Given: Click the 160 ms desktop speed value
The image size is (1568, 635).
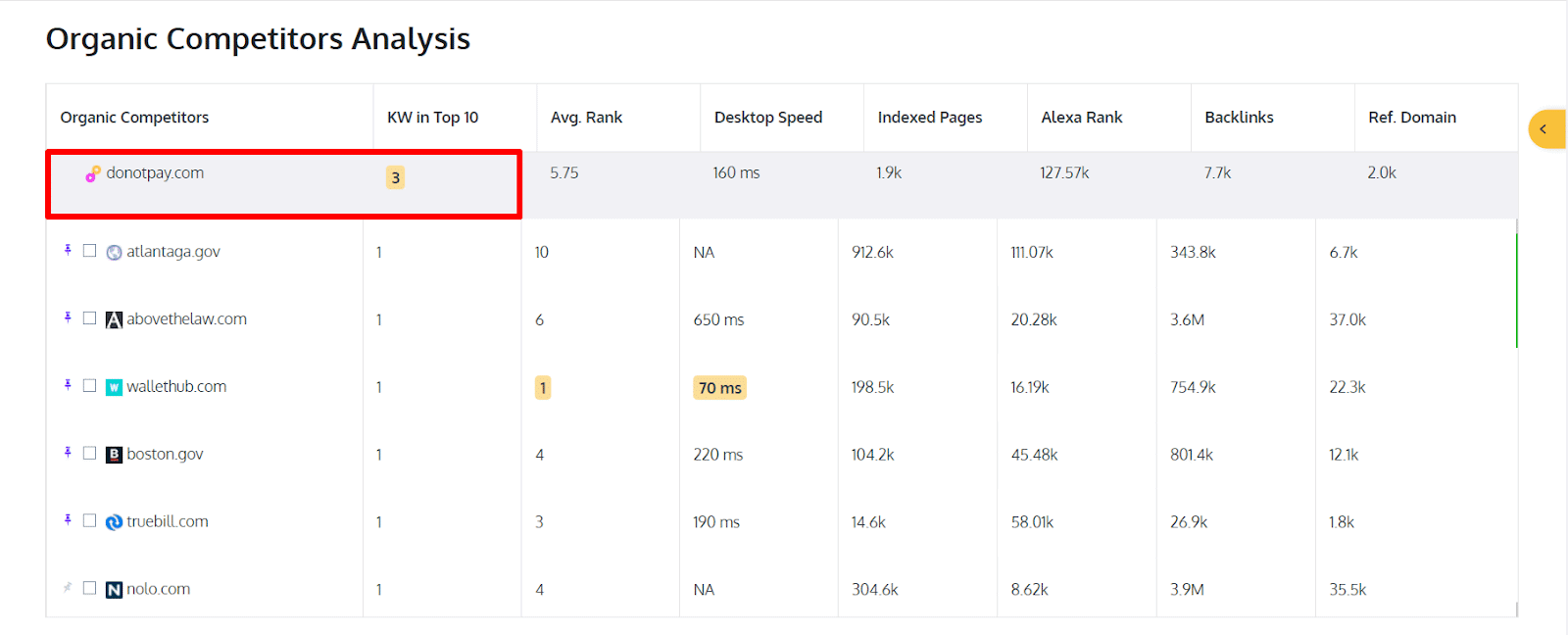Looking at the screenshot, I should tap(736, 173).
